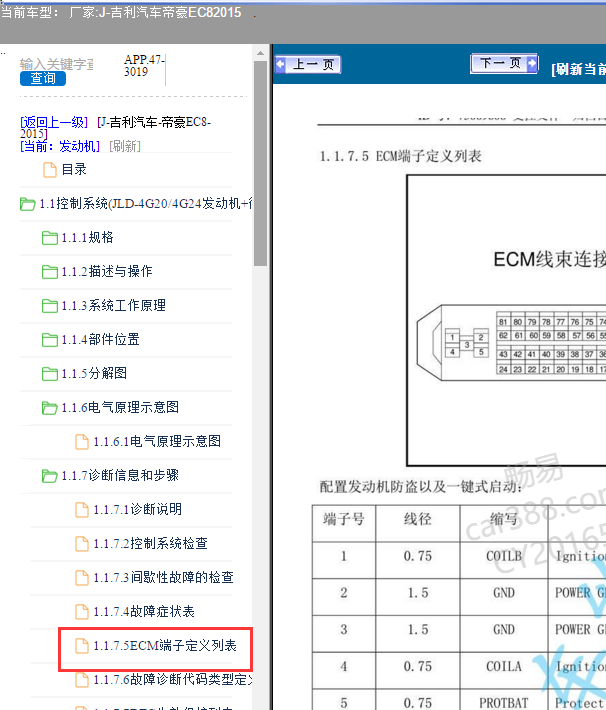Select 1.1.7诊断信息和步骤 tree label
This screenshot has height=710, width=606.
pyautogui.click(x=120, y=475)
